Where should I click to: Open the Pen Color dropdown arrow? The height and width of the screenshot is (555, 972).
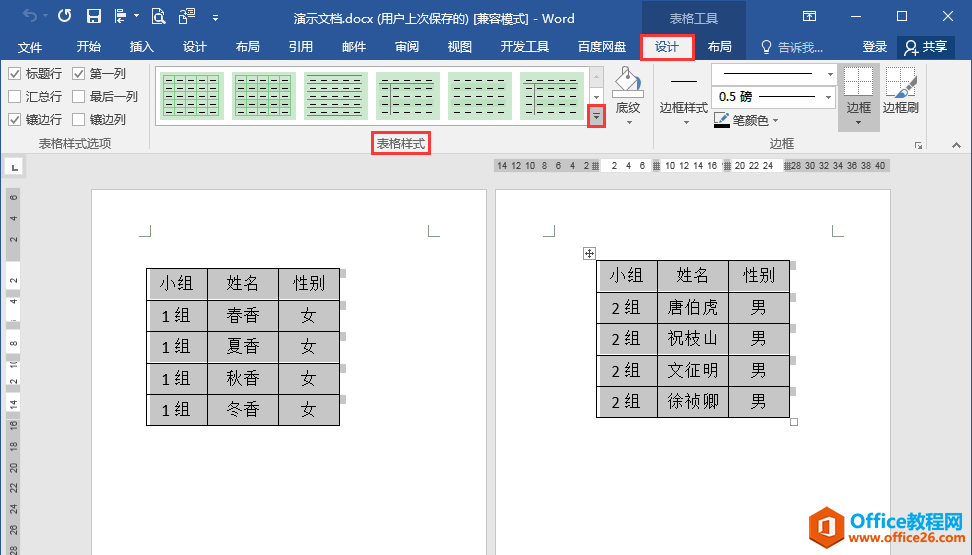click(775, 120)
